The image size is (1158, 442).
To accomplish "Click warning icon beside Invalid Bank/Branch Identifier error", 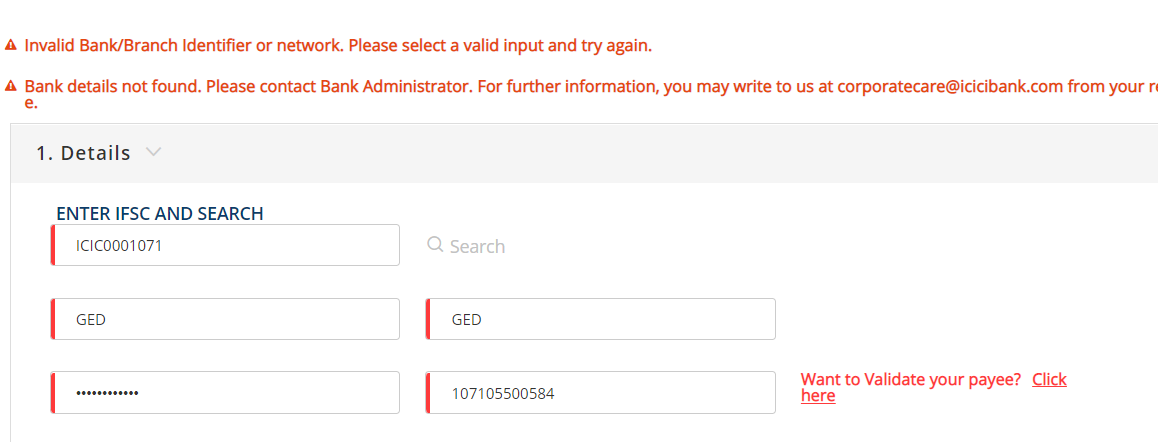I will pos(10,45).
